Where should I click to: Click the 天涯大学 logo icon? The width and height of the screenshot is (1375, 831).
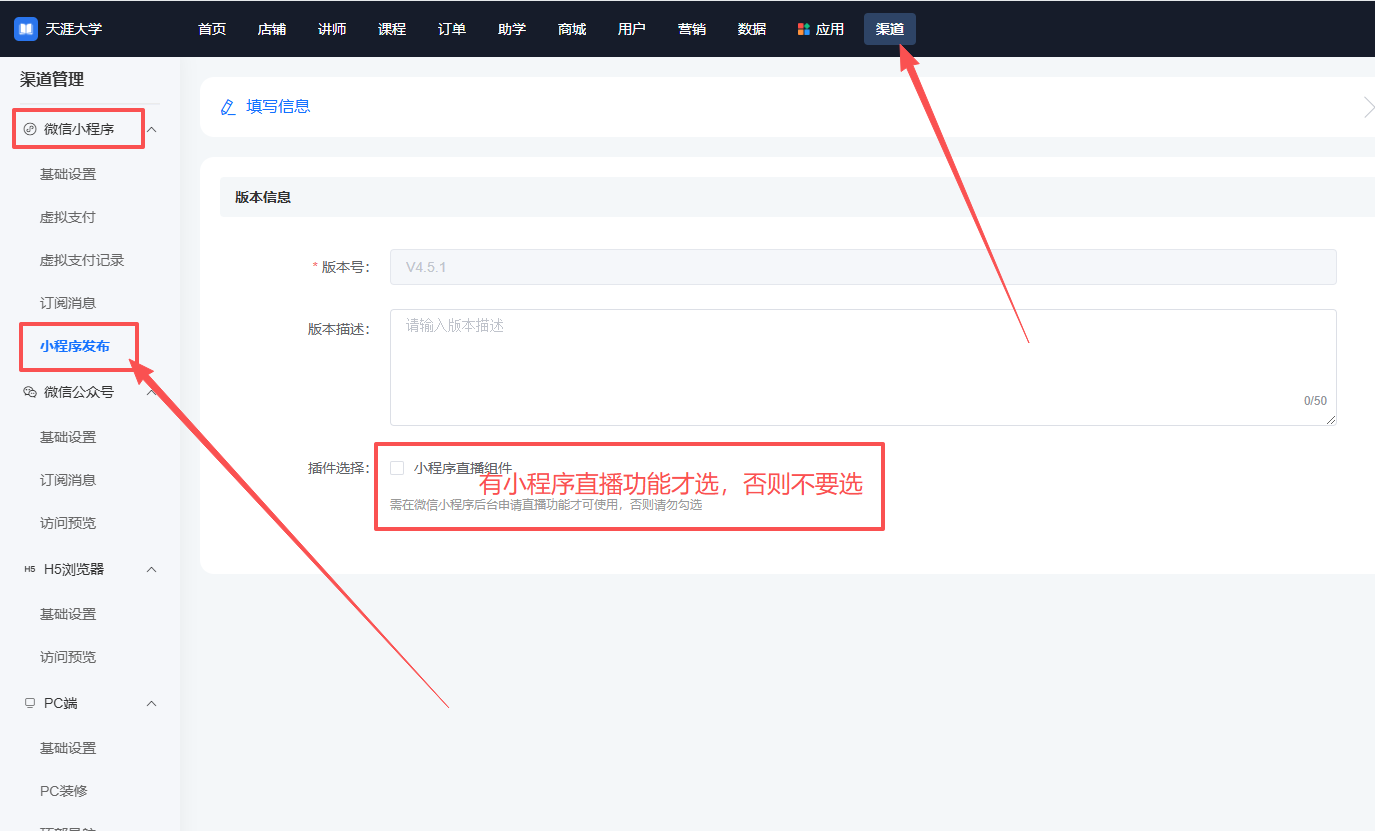click(25, 29)
